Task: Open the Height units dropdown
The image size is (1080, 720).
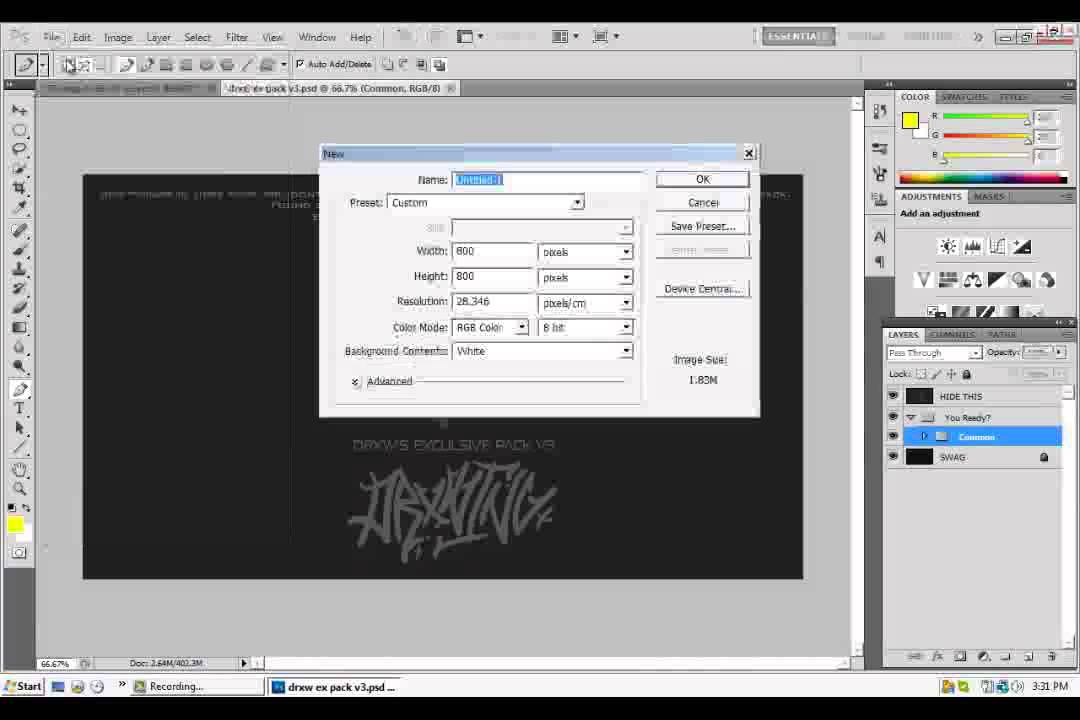Action: (585, 278)
